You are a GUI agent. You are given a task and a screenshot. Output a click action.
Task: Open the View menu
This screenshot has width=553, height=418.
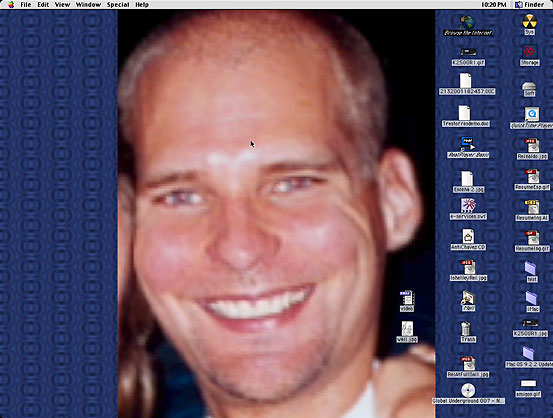(62, 5)
